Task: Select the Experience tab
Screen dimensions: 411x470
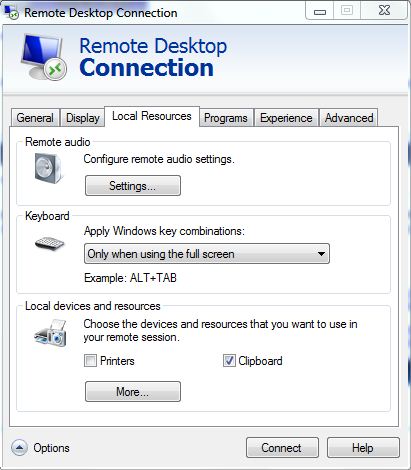Action: [x=286, y=118]
